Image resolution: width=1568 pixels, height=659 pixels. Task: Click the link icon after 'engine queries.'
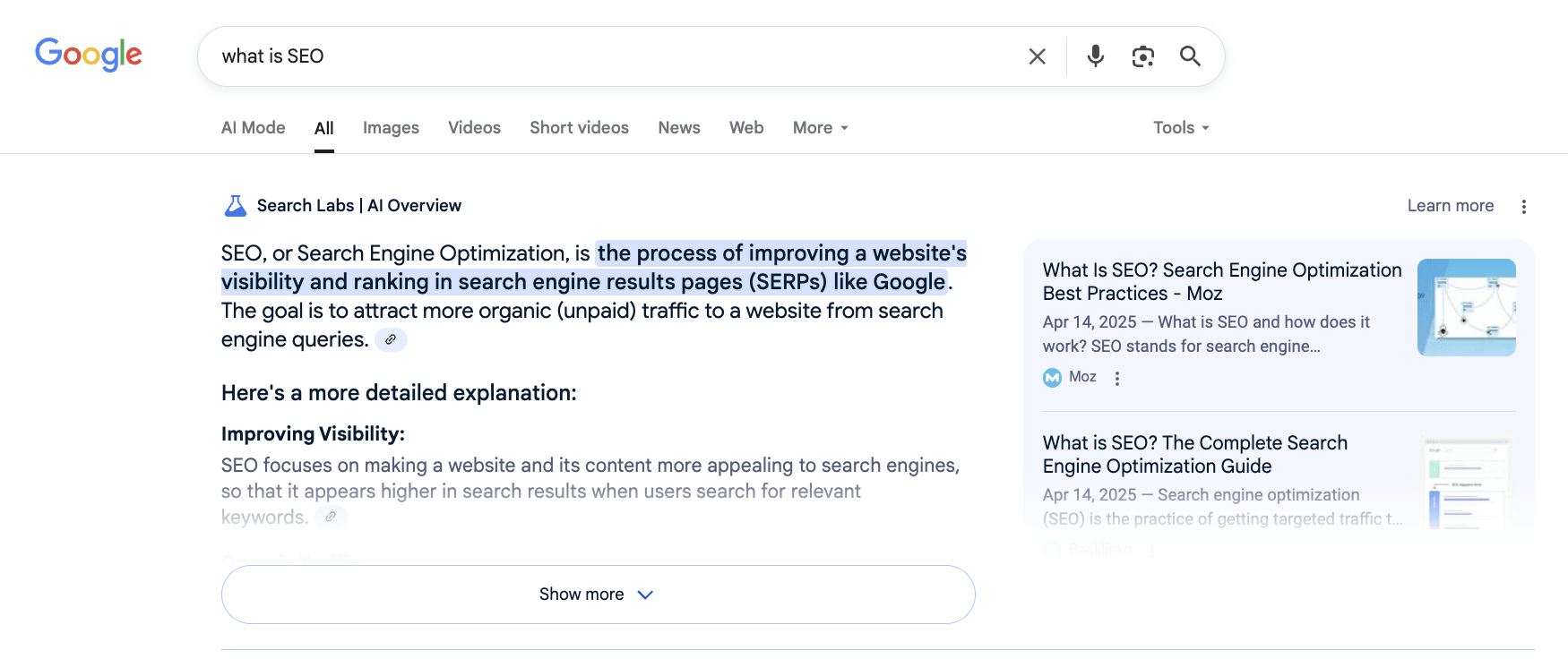pyautogui.click(x=391, y=339)
